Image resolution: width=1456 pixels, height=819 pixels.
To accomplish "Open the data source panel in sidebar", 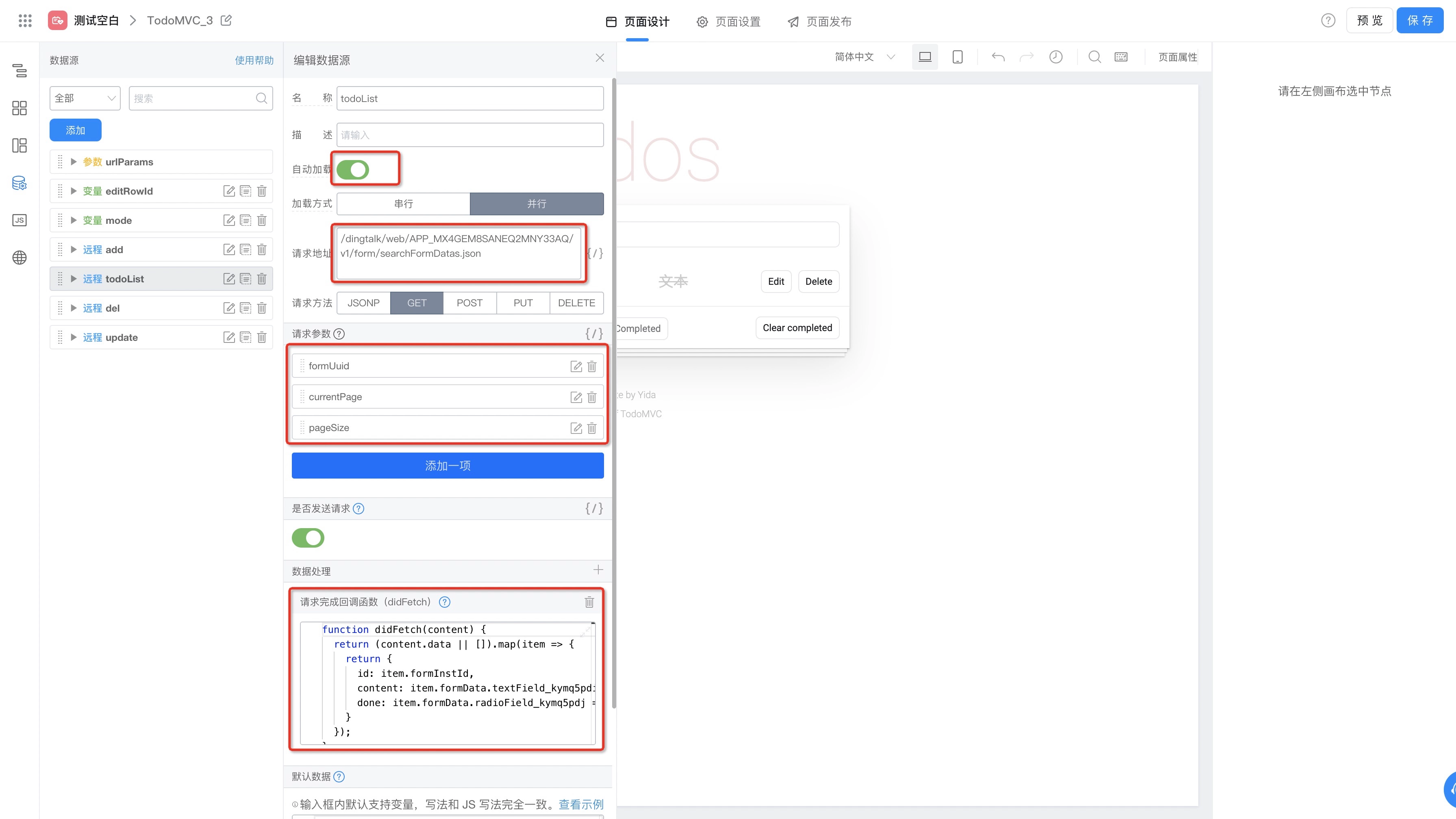I will pos(19,183).
